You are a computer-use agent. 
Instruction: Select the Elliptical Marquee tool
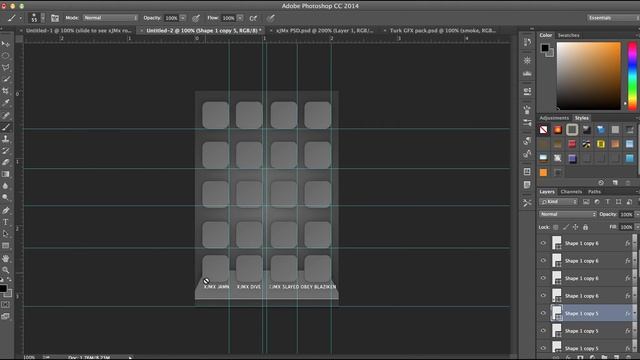[5, 56]
